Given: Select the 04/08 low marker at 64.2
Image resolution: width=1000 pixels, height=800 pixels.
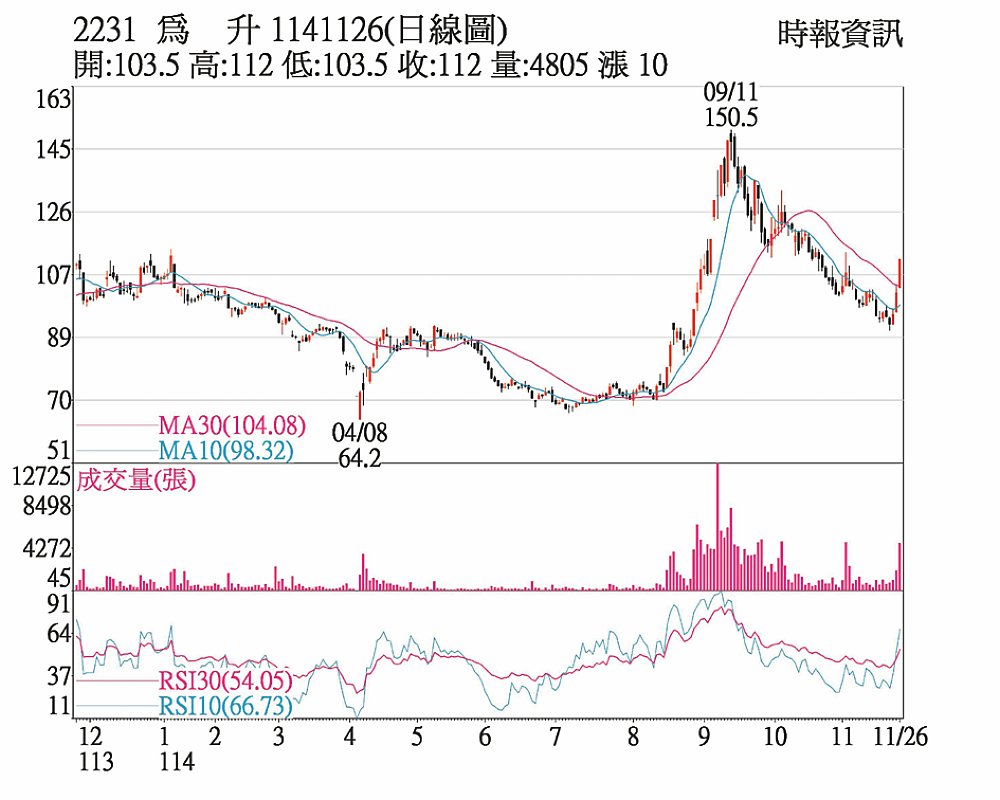Looking at the screenshot, I should tap(360, 445).
